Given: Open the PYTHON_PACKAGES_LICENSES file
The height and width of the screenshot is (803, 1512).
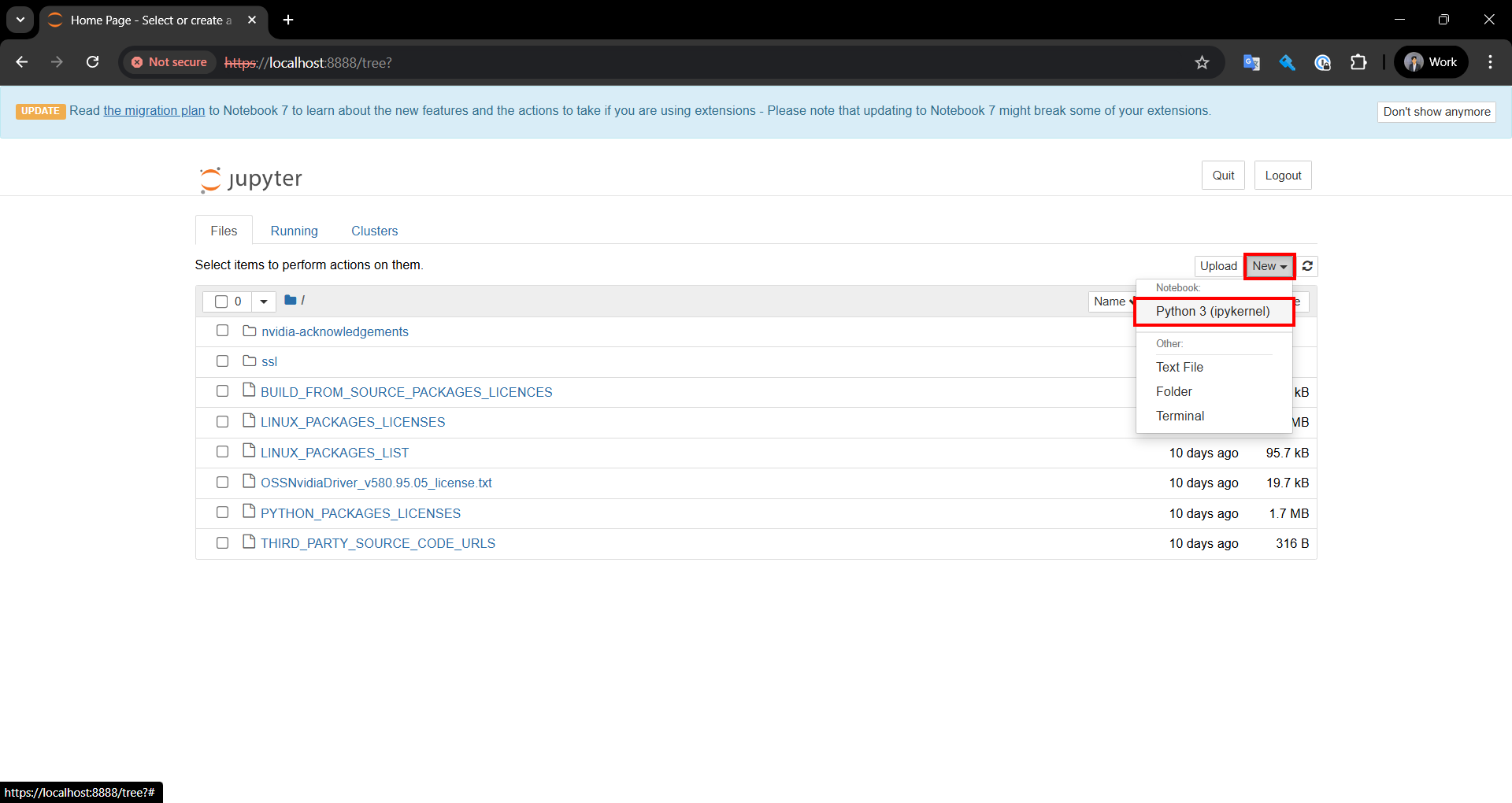Looking at the screenshot, I should 361,513.
